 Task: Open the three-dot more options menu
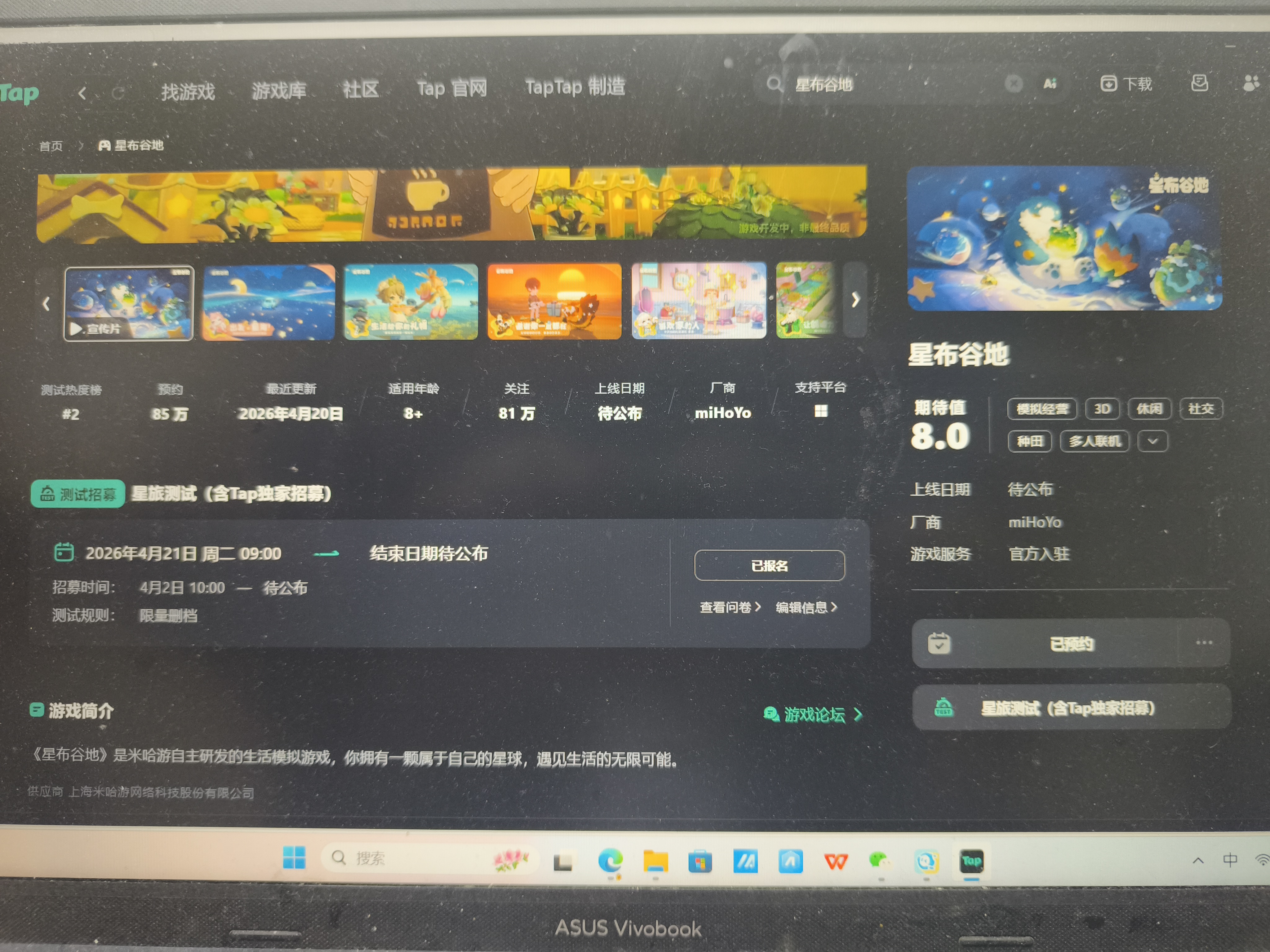click(1204, 643)
